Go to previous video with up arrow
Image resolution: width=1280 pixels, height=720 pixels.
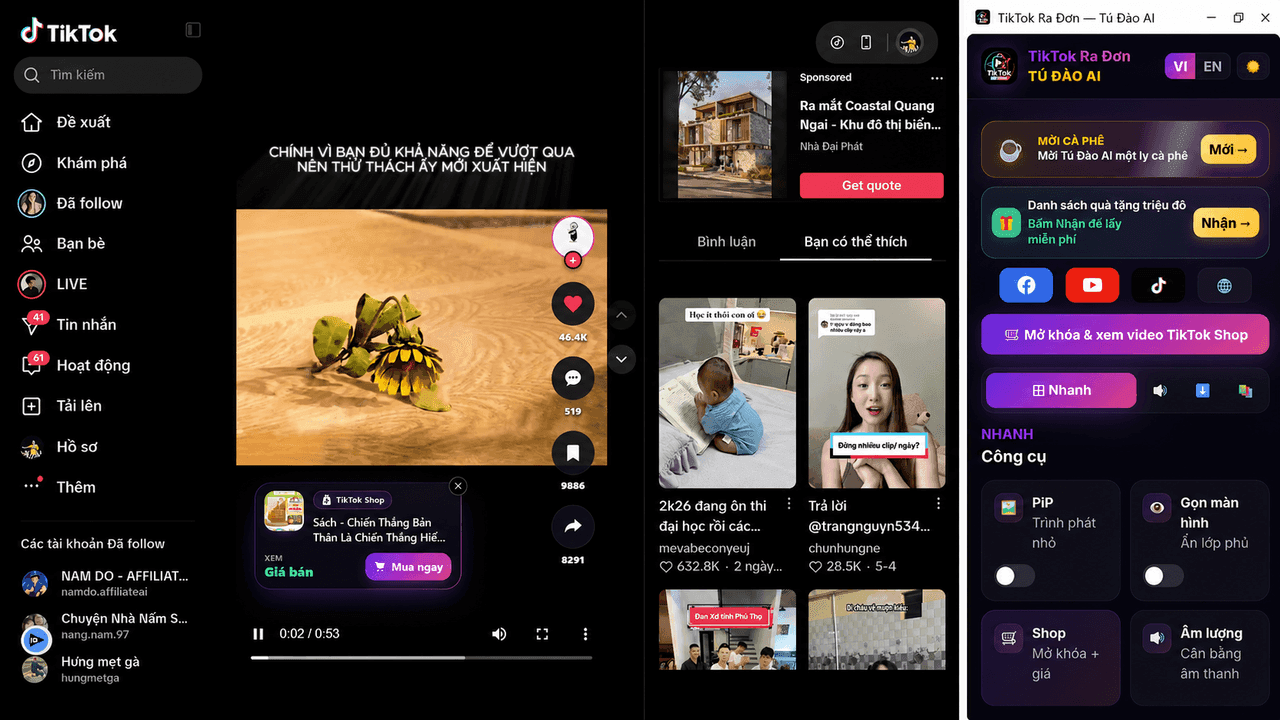621,315
